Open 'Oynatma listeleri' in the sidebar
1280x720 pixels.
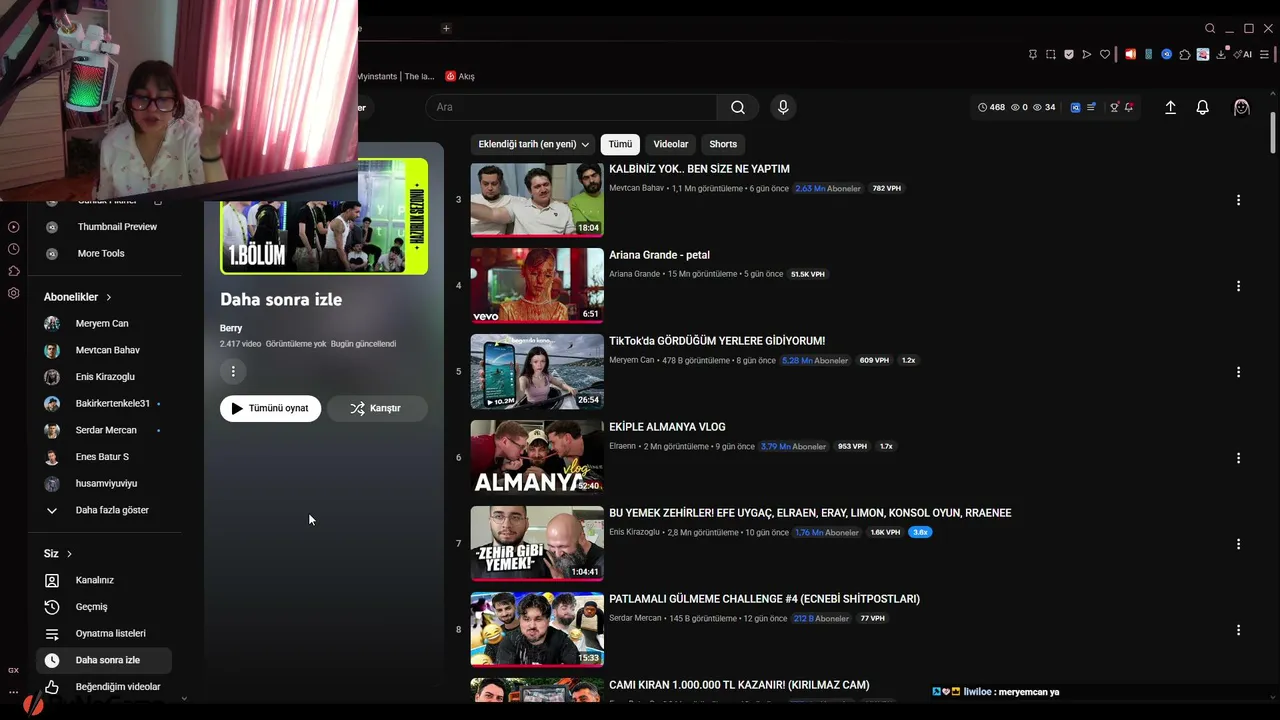[x=104, y=633]
